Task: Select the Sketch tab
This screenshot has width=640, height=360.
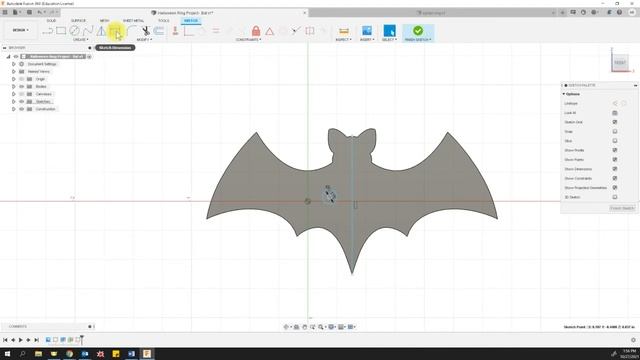Action: [x=191, y=20]
